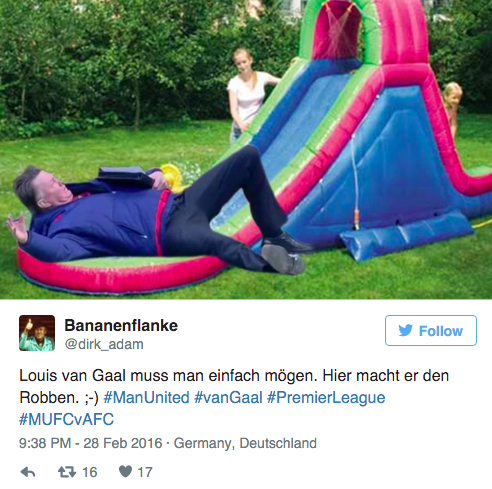Follow the Bananenflanke account
The width and height of the screenshot is (492, 489).
(431, 330)
